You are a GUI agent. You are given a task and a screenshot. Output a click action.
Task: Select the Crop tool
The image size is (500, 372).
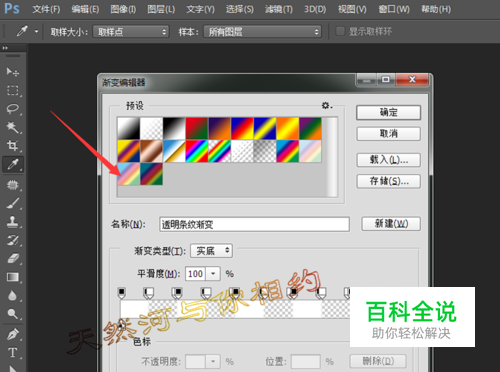[13, 145]
